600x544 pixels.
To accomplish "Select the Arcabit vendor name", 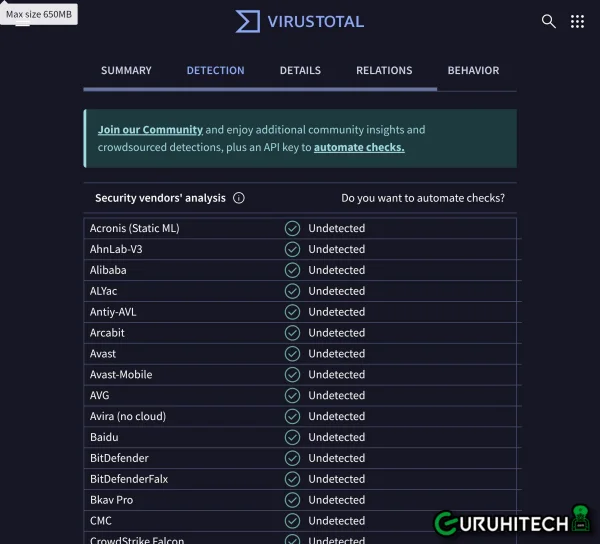I will click(x=107, y=333).
